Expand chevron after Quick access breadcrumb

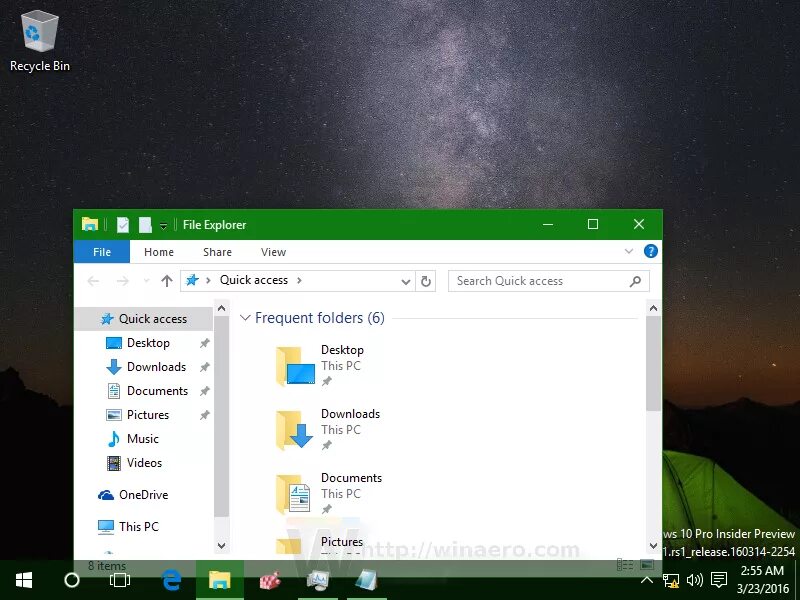pyautogui.click(x=299, y=280)
